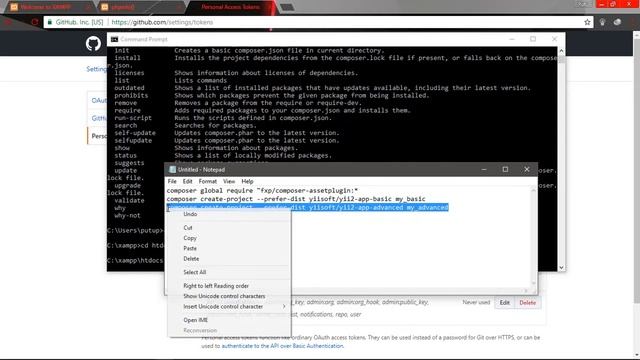
Task: Click the yii2-app-basic line in Notepad
Action: [296, 199]
